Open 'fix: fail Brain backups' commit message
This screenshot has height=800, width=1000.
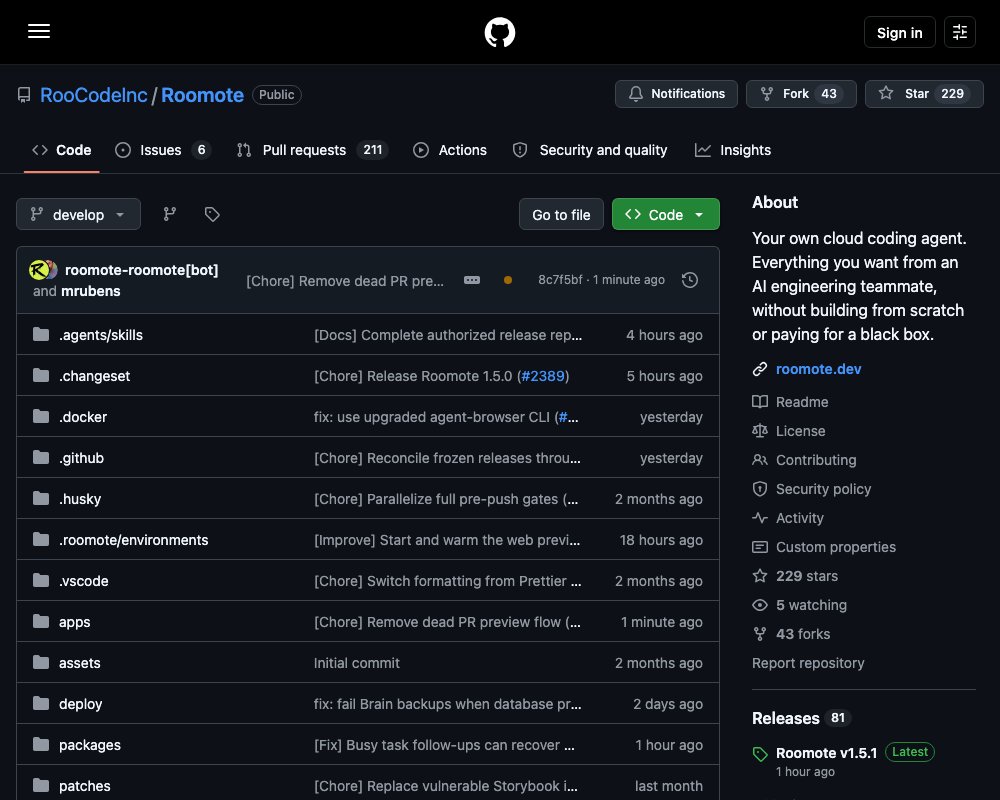click(448, 704)
